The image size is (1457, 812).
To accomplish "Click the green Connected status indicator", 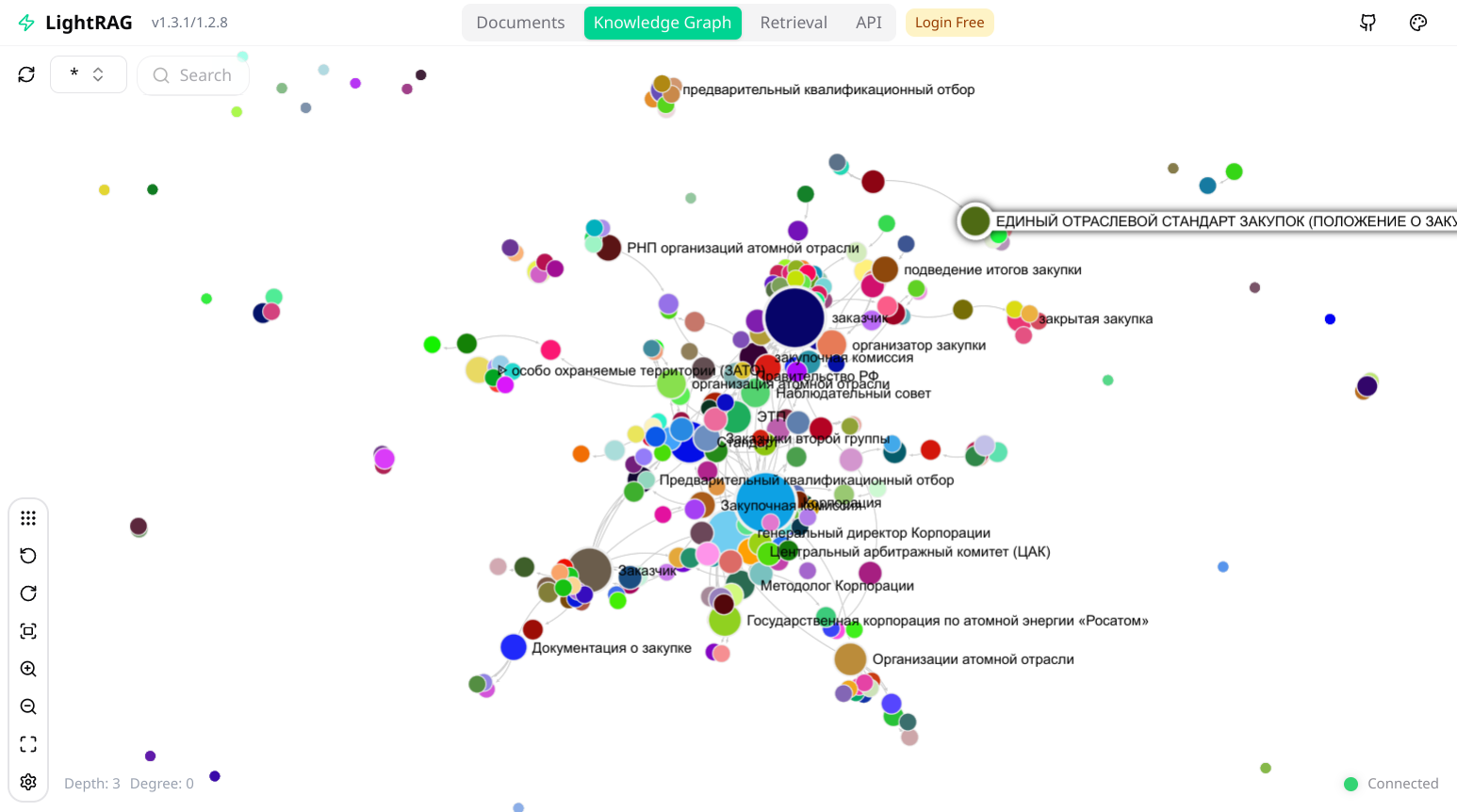I will click(x=1351, y=784).
